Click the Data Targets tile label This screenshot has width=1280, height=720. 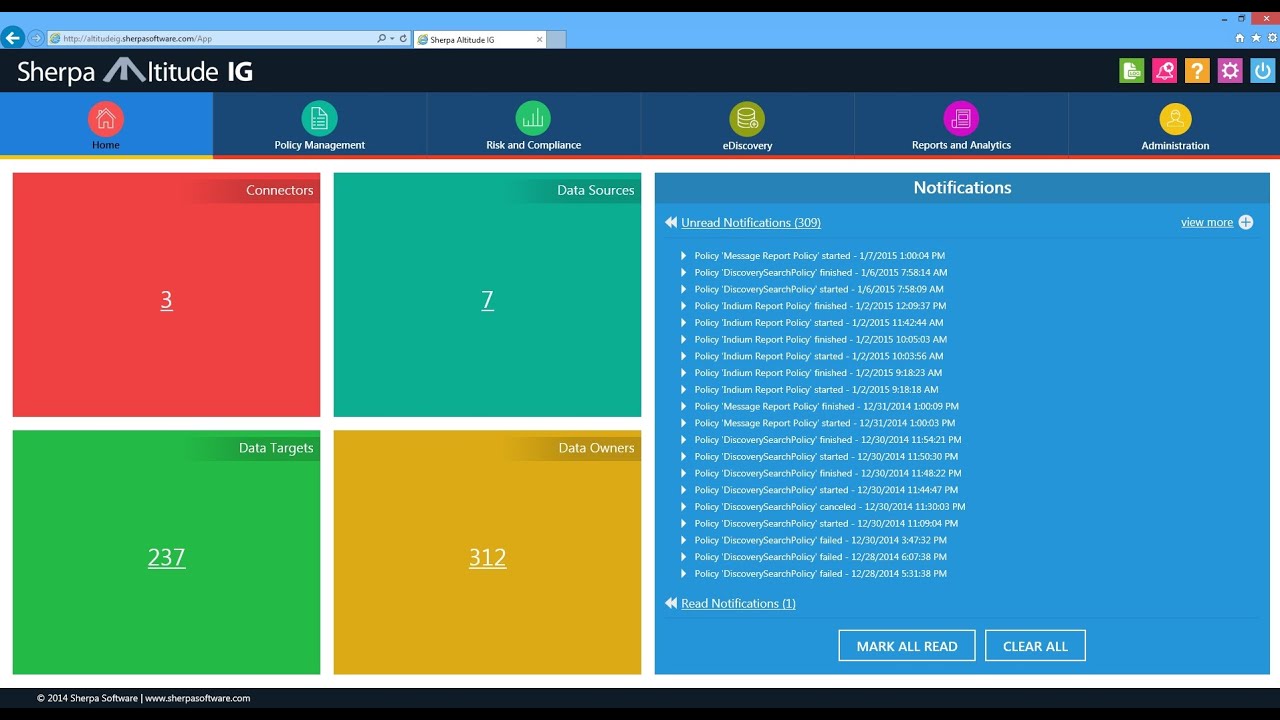(276, 448)
